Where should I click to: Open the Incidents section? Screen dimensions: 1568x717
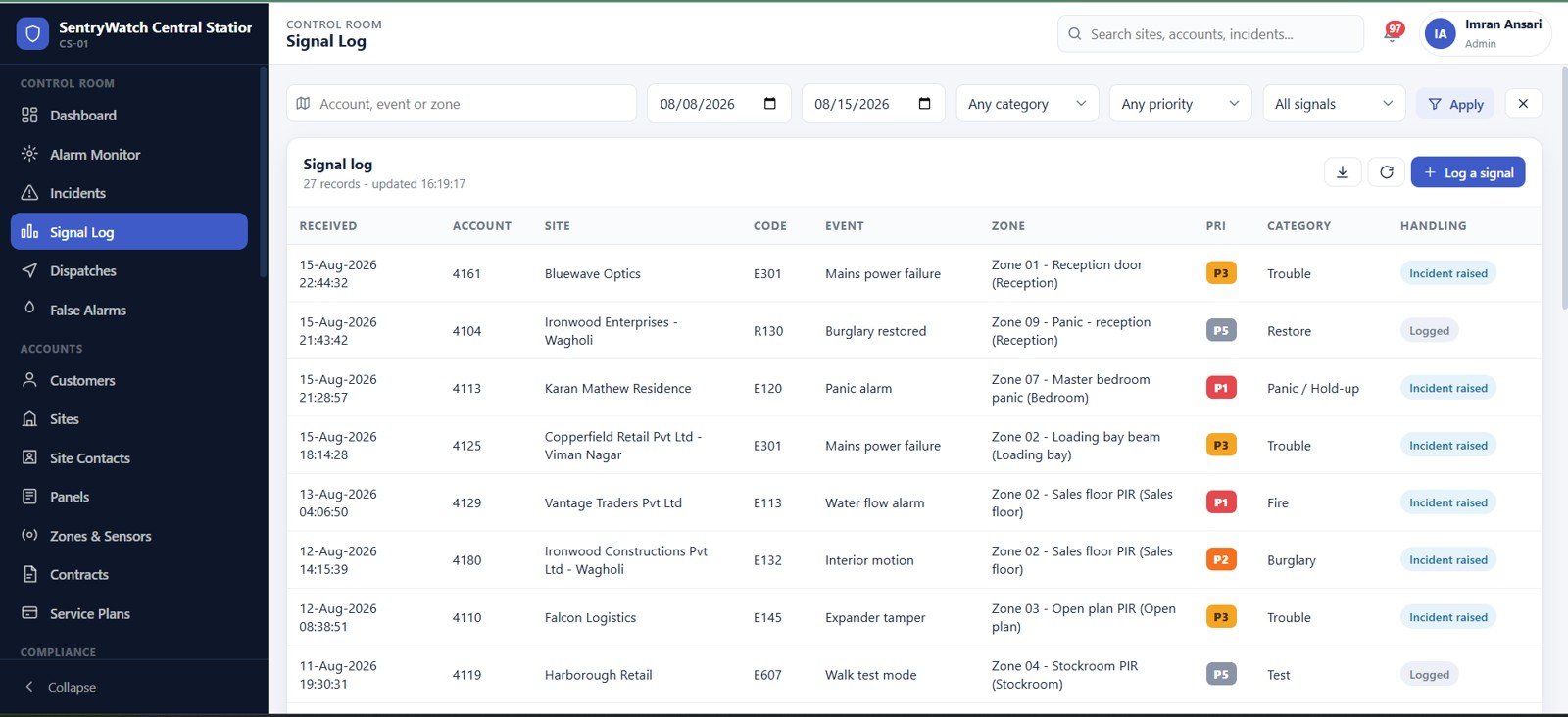[128, 193]
